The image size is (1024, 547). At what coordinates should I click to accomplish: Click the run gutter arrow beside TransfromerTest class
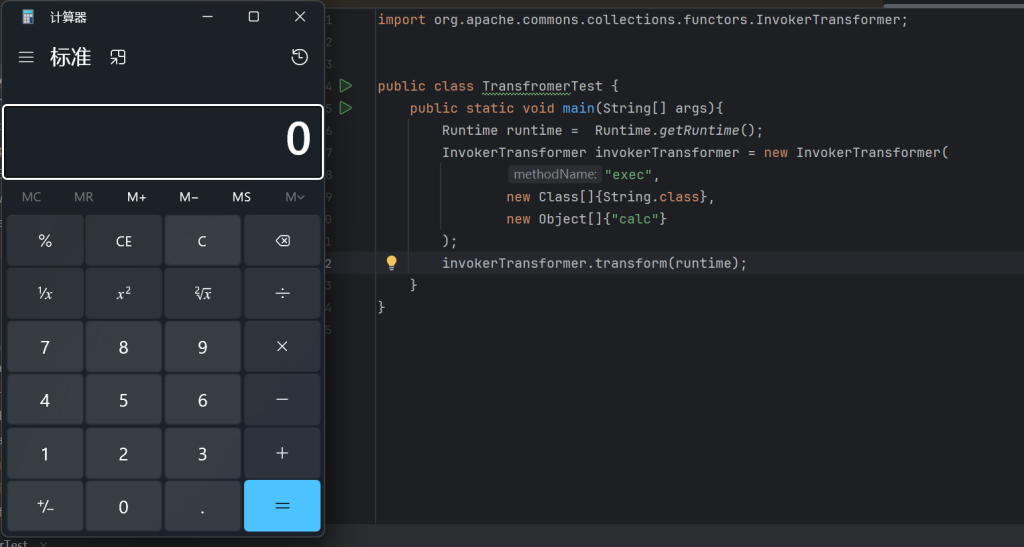point(346,86)
